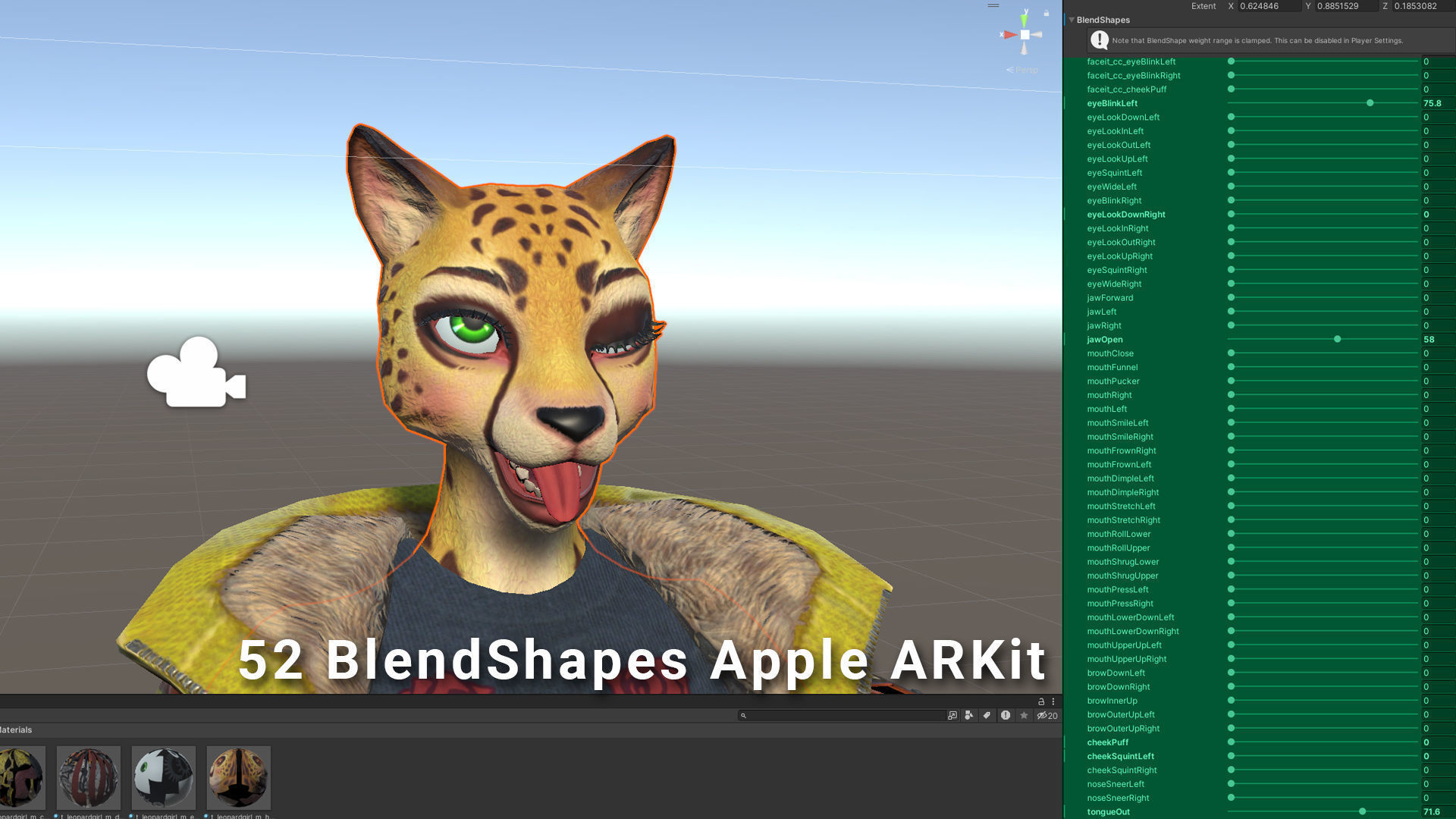
Task: Click the mouthRollLower label
Action: click(x=1119, y=534)
